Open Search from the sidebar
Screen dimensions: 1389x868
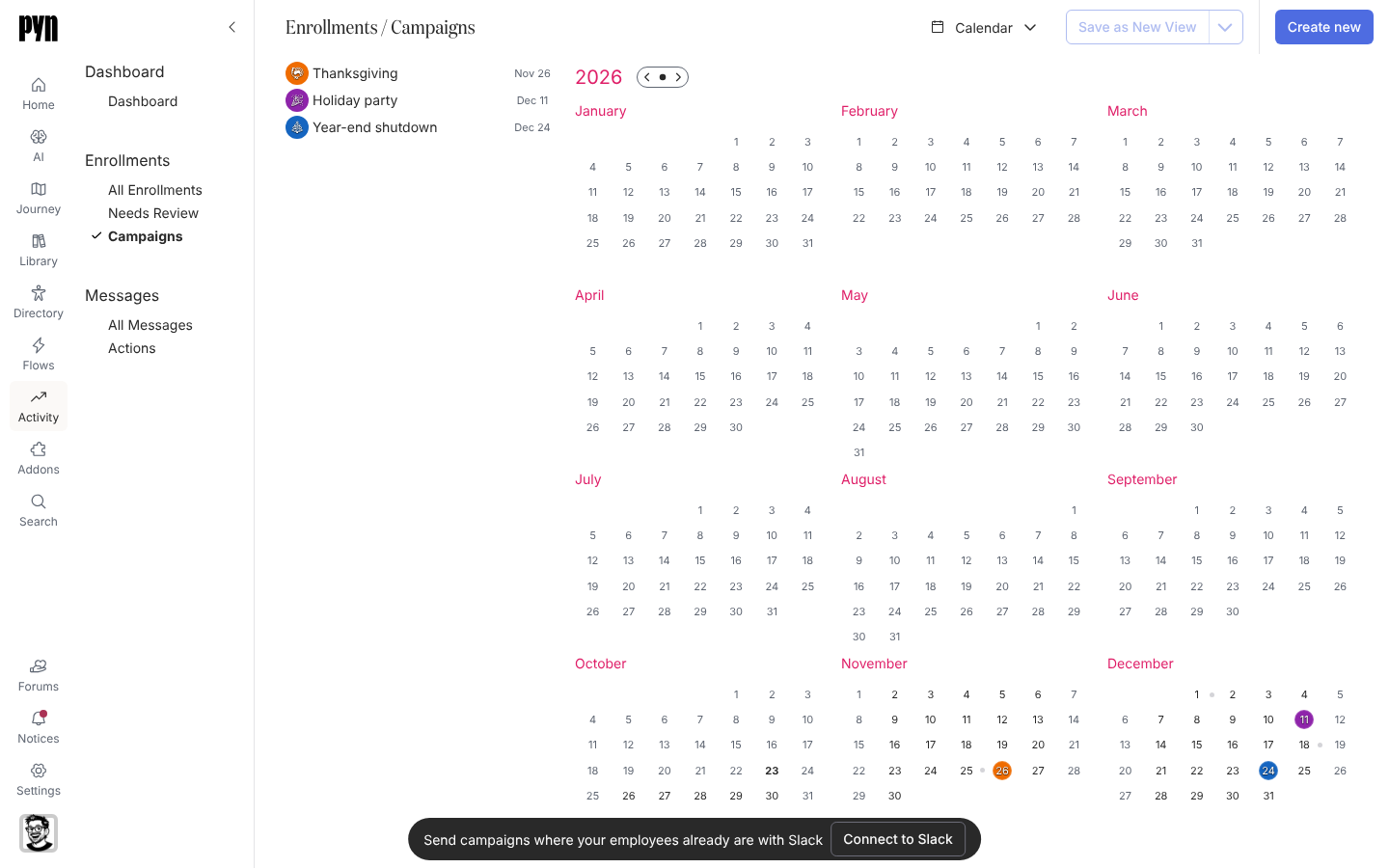click(39, 510)
